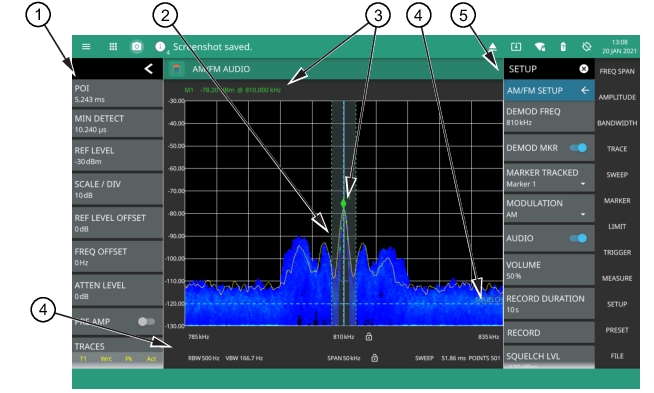Viewport: 654px width, 393px height.
Task: Click the span lock icon
Action: pos(375,358)
